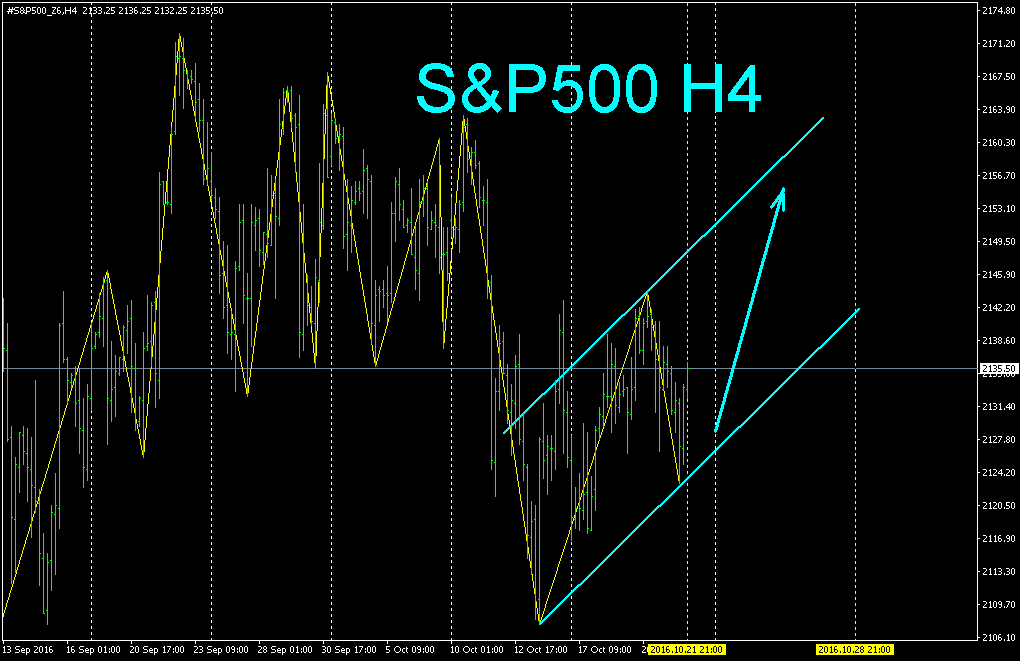The height and width of the screenshot is (661, 1020).
Task: Click the current price label 2135.50
Action: point(999,369)
